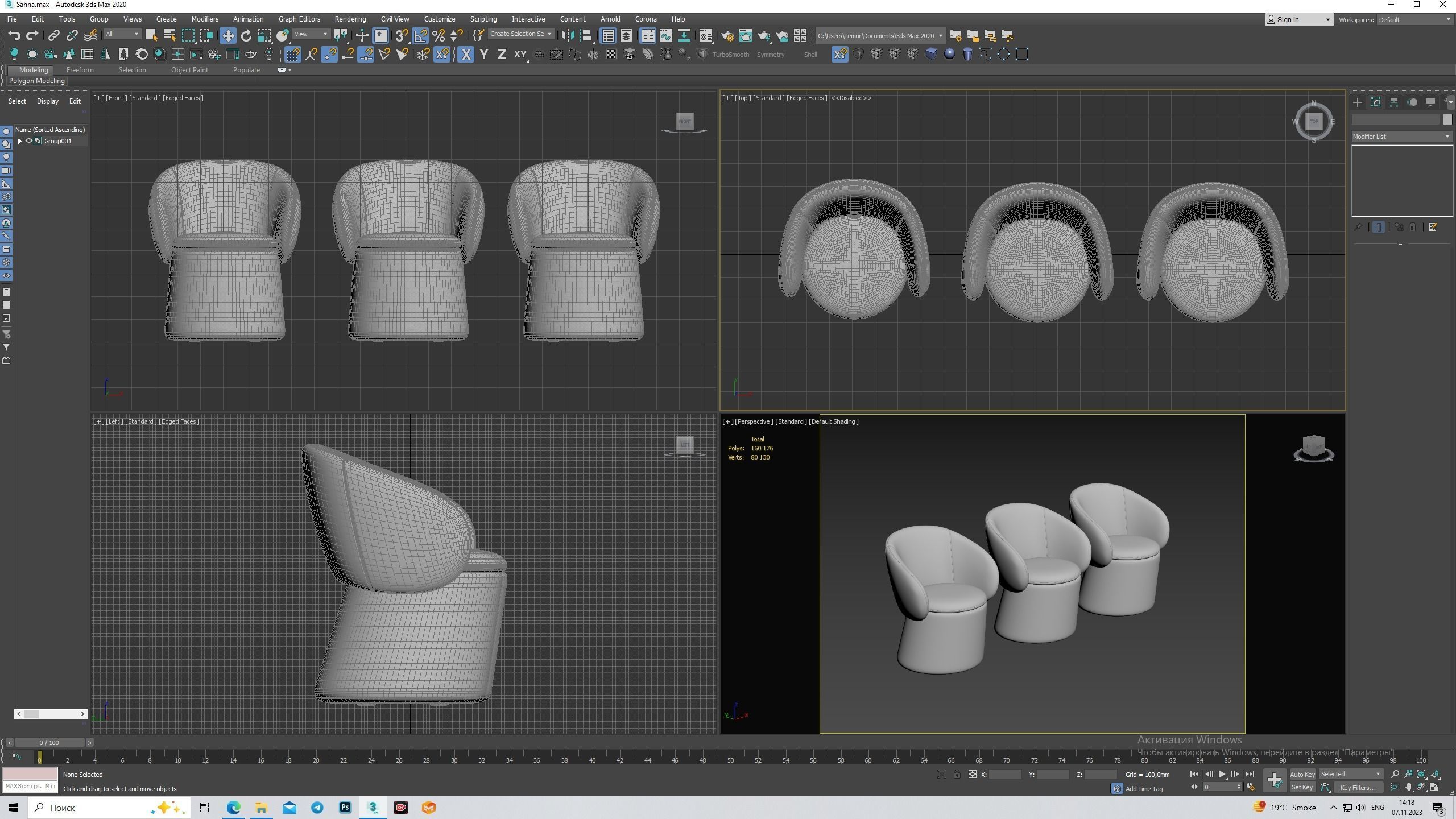
Task: Open Telegram from the taskbar
Action: coord(317,807)
